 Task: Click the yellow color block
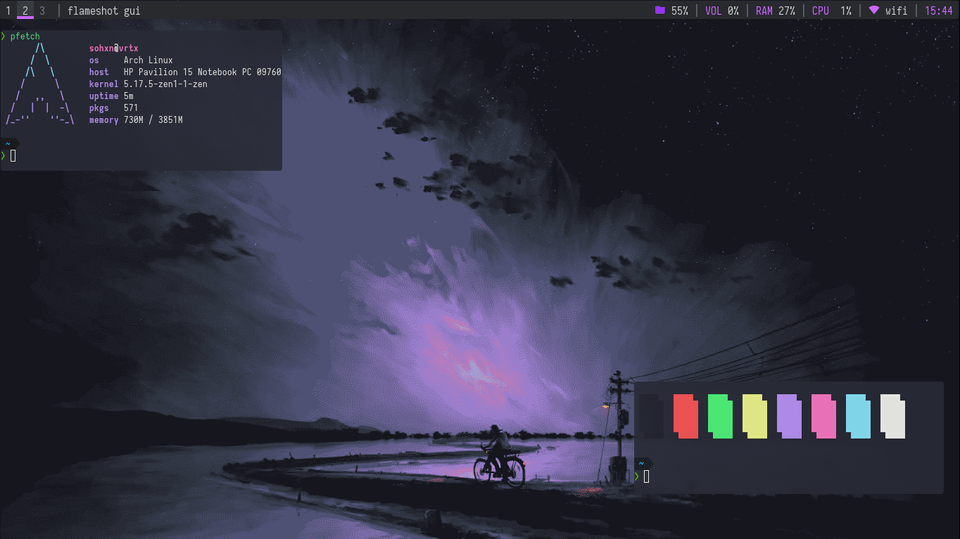point(754,416)
